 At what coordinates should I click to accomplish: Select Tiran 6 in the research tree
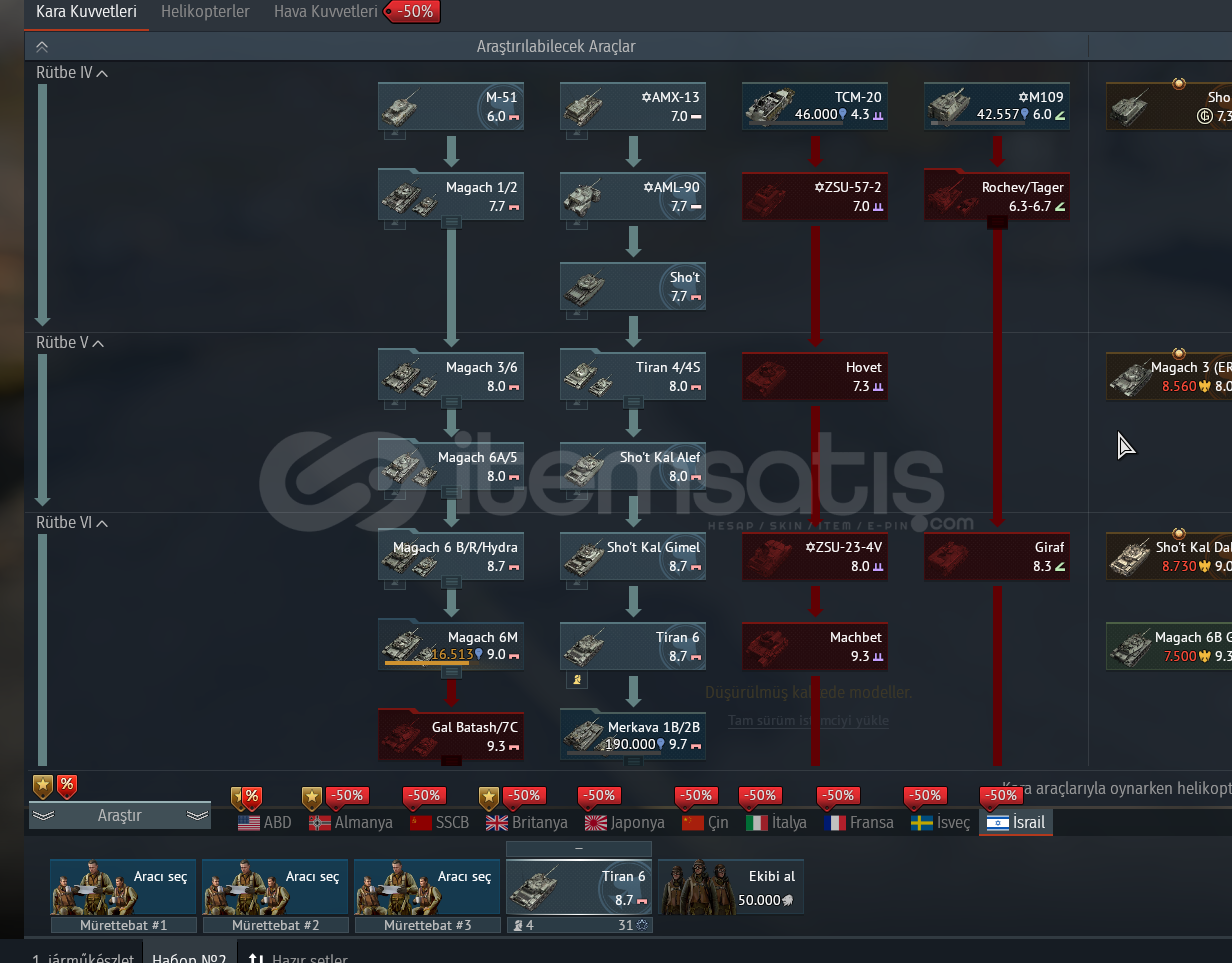pos(632,646)
